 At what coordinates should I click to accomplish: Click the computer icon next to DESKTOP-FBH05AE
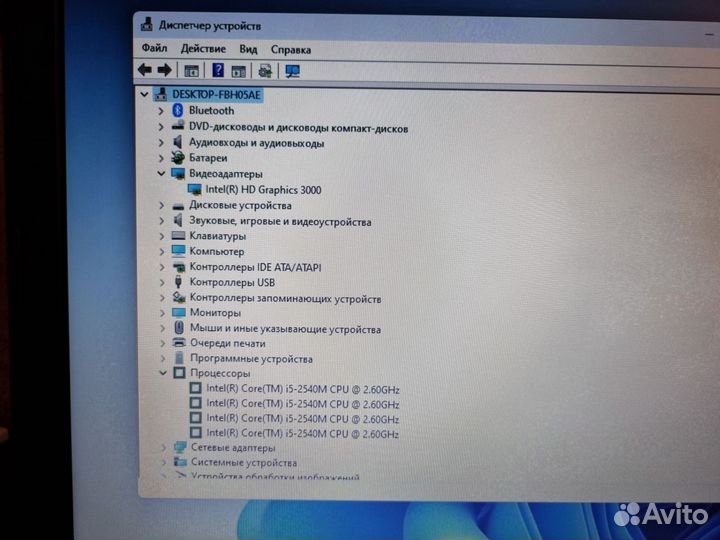pyautogui.click(x=161, y=94)
